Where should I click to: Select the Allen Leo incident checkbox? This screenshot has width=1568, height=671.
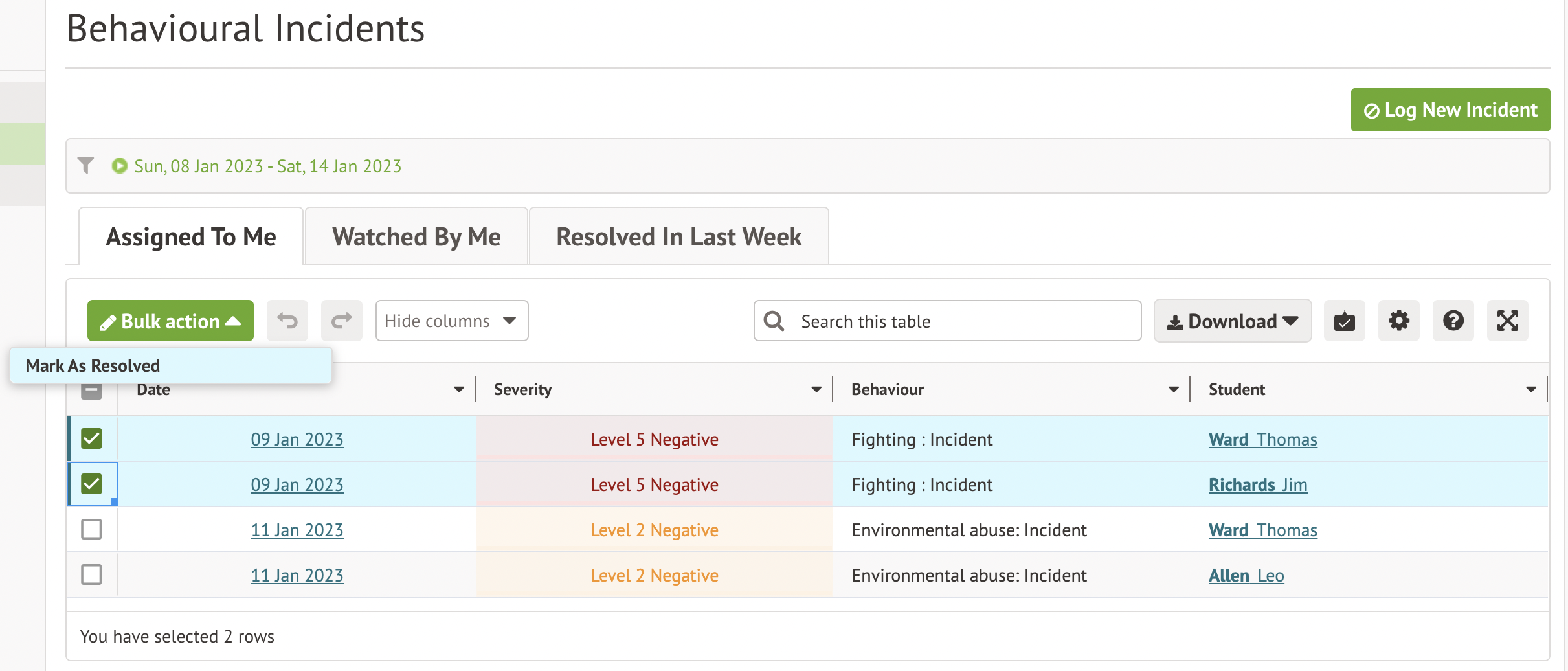92,574
